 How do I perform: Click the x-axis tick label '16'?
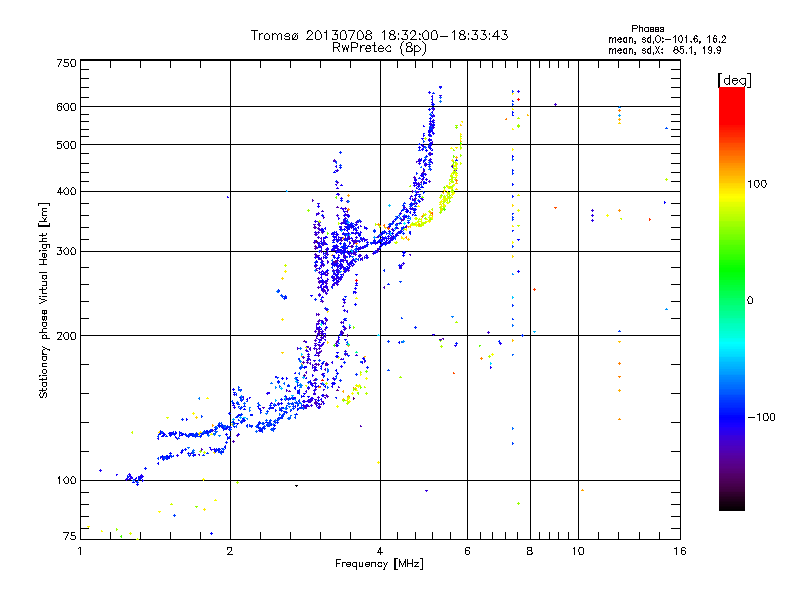680,551
